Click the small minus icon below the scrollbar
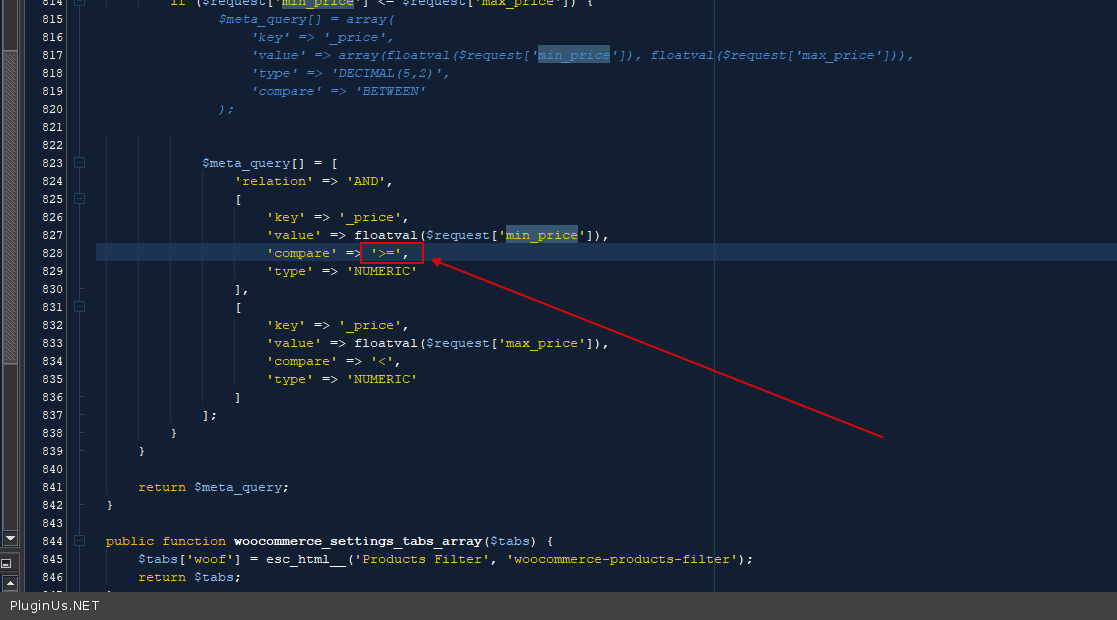This screenshot has height=620, width=1117. click(9, 564)
